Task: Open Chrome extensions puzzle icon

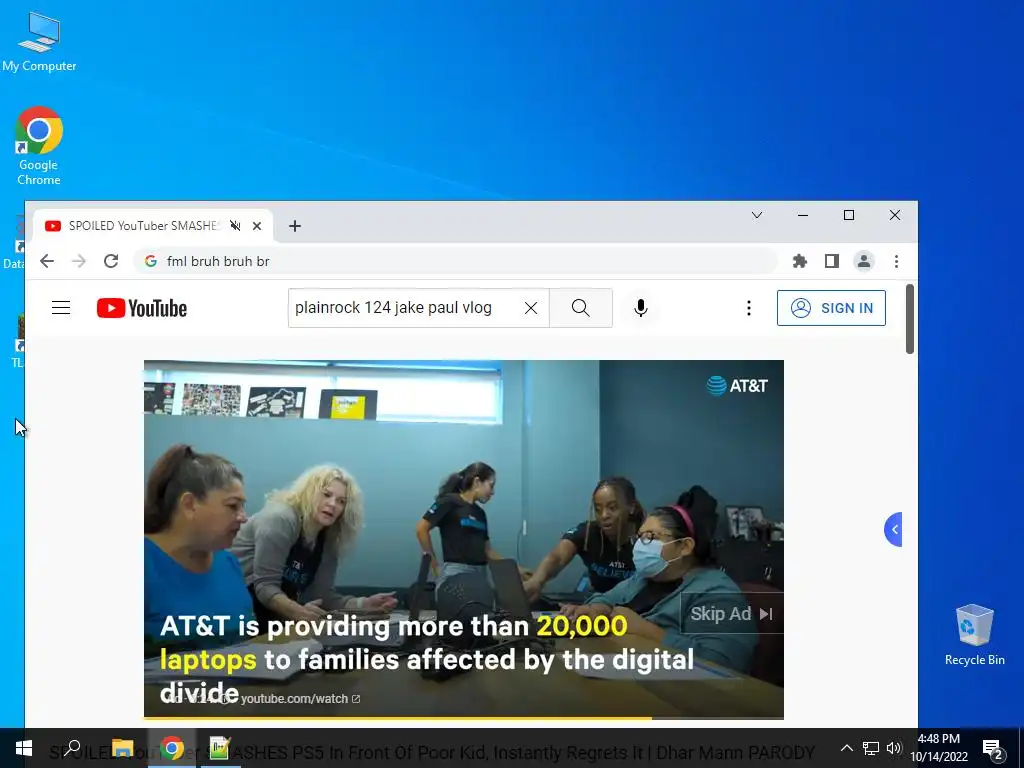Action: [x=799, y=261]
